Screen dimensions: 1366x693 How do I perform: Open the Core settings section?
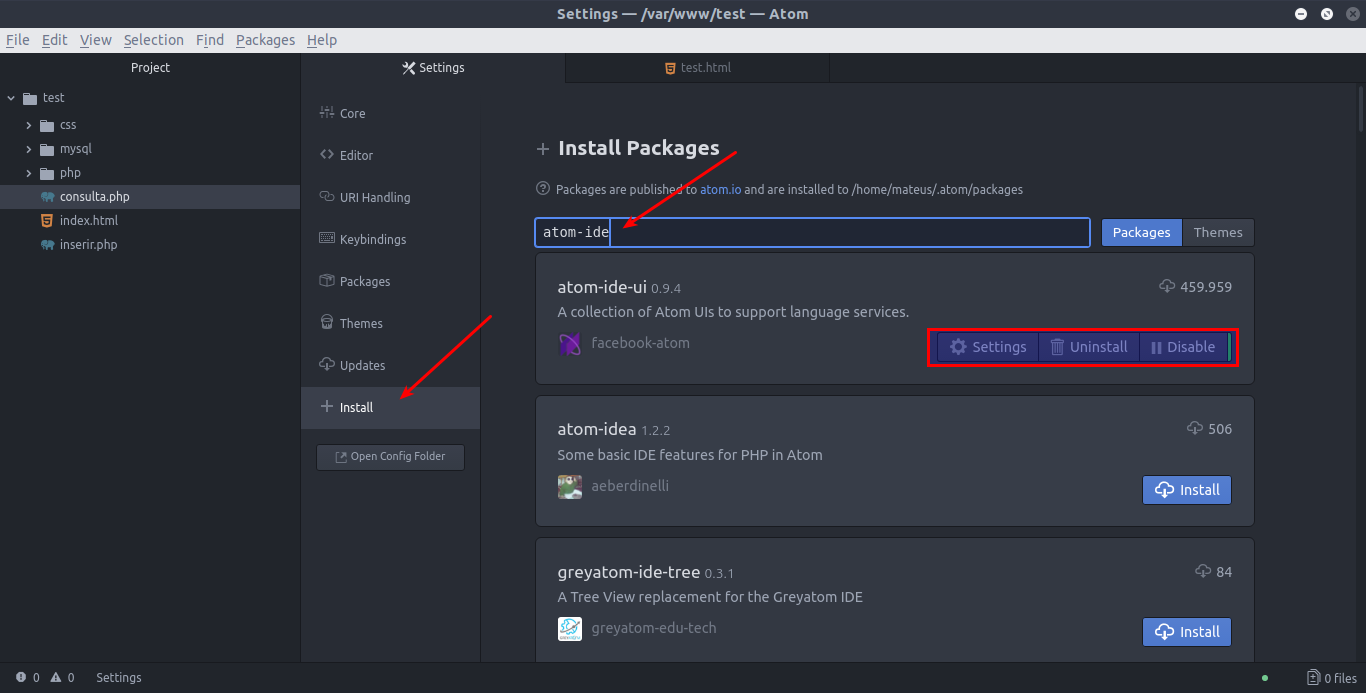(390, 113)
